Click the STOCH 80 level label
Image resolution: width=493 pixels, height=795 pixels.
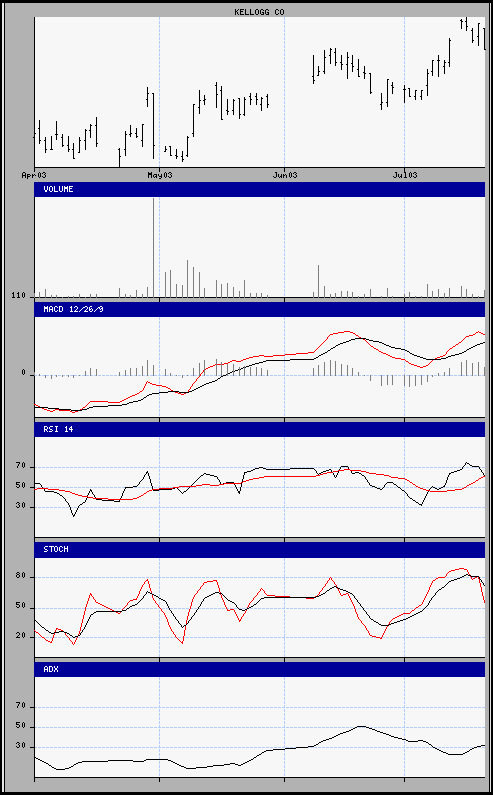[x=21, y=576]
